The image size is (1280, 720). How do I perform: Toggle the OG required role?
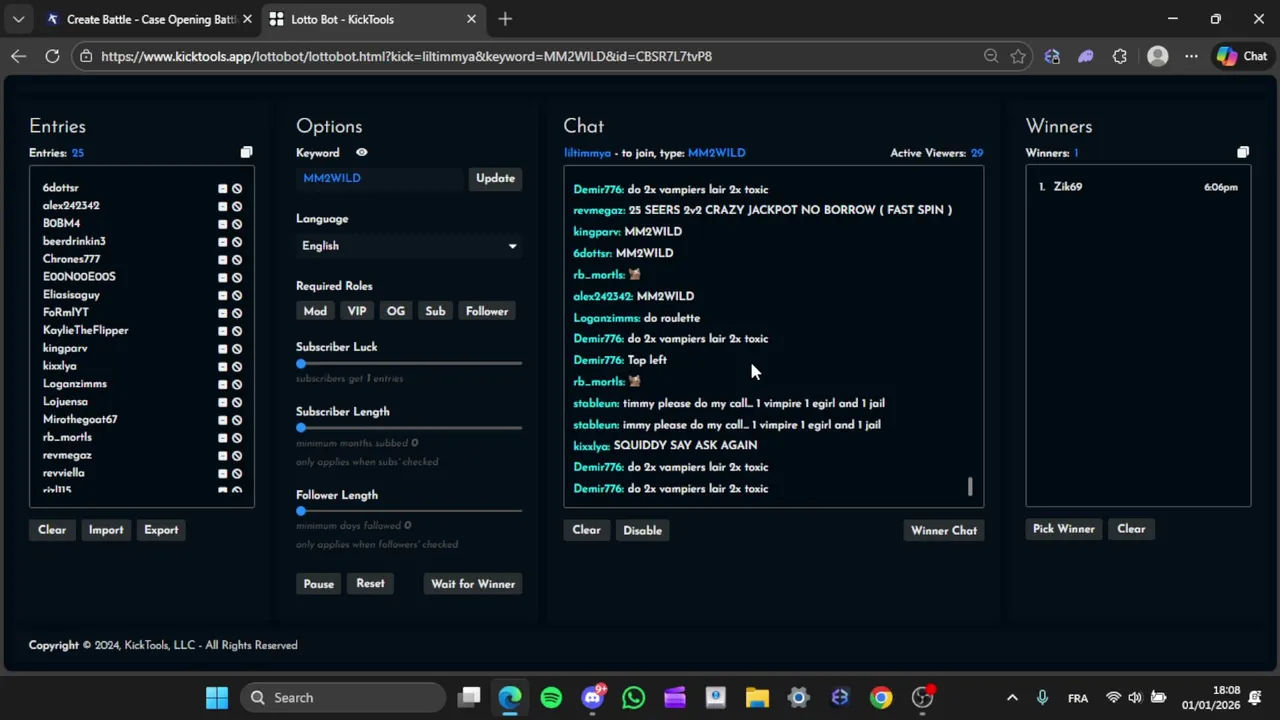click(x=396, y=311)
